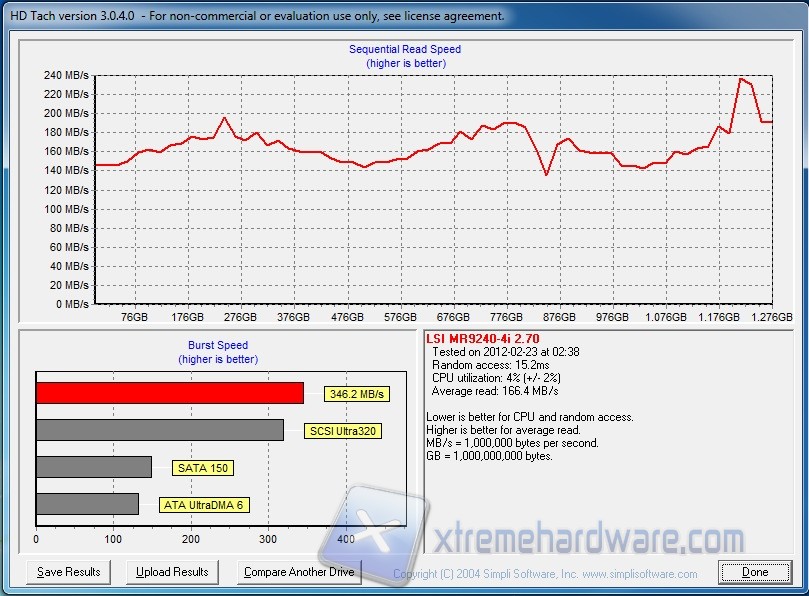Click the Random access 15.2ms line
This screenshot has height=596, width=809.
pos(478,365)
